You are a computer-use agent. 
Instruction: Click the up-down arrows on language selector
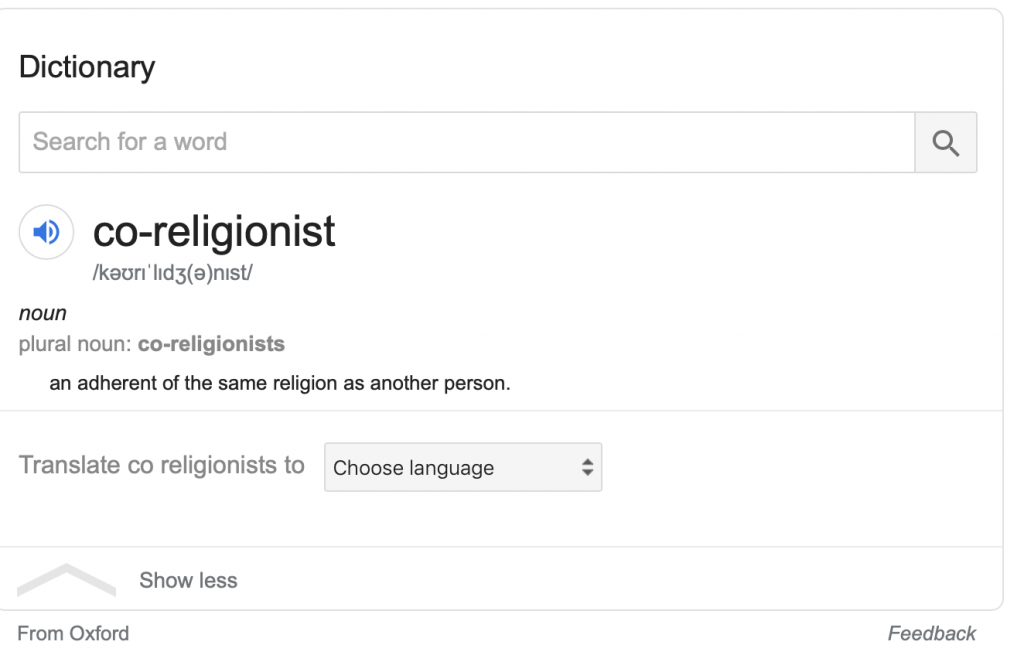tap(587, 467)
